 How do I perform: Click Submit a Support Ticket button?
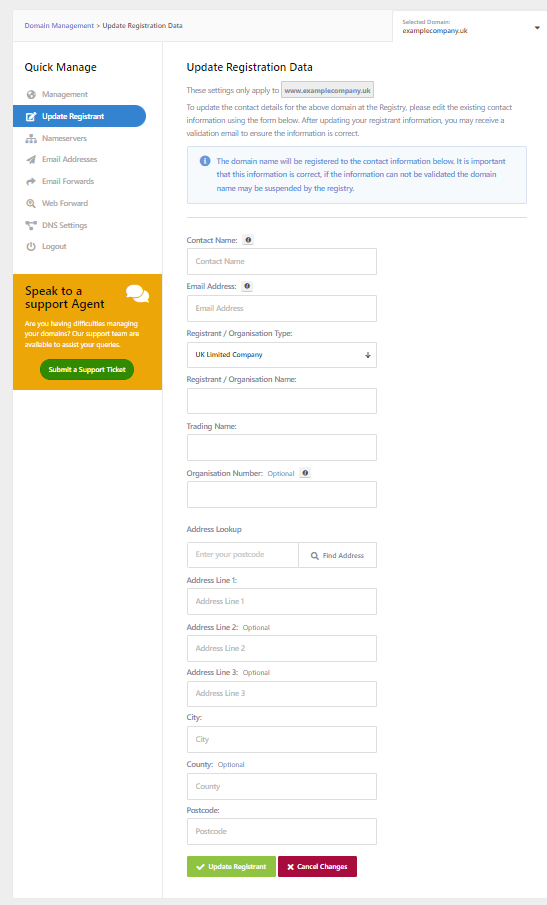pyautogui.click(x=87, y=369)
